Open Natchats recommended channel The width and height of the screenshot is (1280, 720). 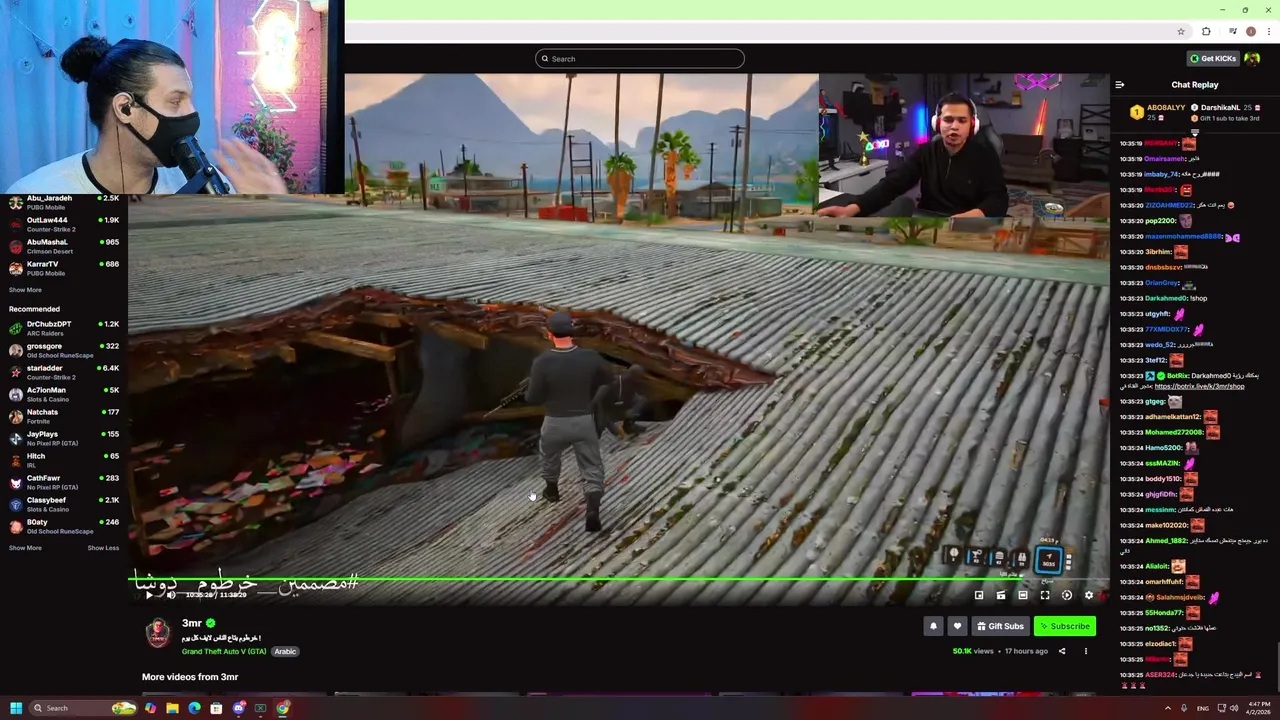[x=64, y=417]
